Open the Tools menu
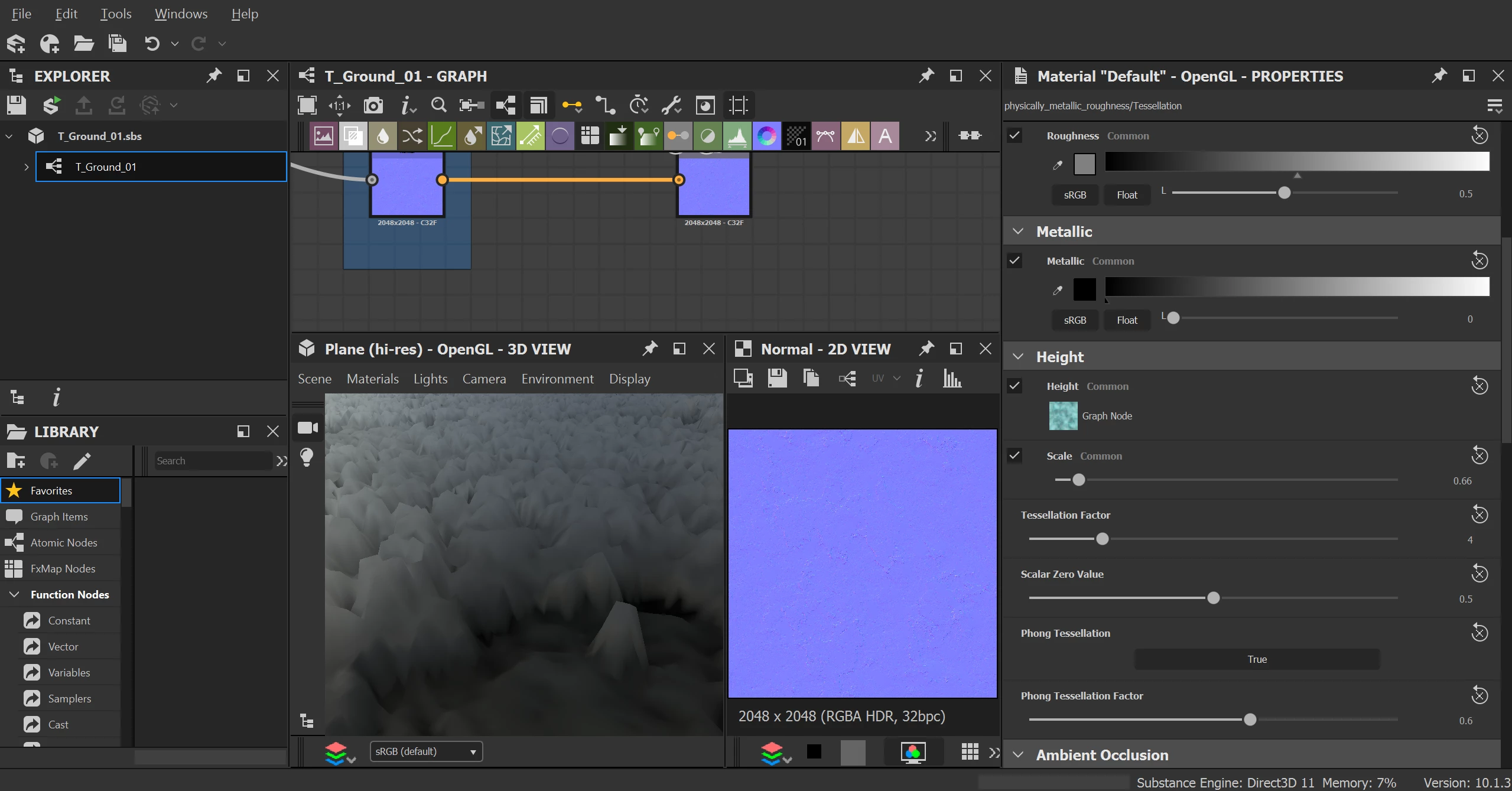 [116, 14]
